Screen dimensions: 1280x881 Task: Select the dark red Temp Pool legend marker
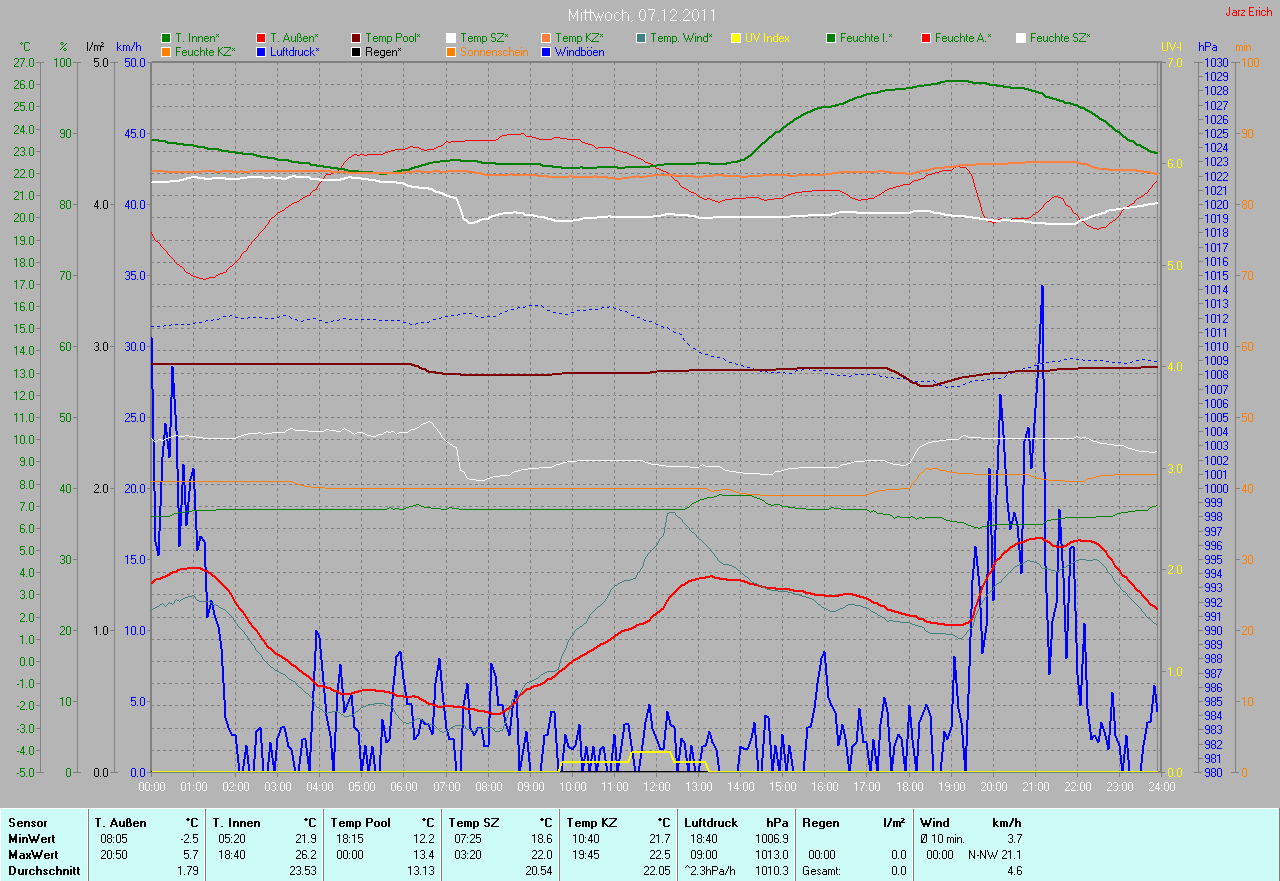356,37
